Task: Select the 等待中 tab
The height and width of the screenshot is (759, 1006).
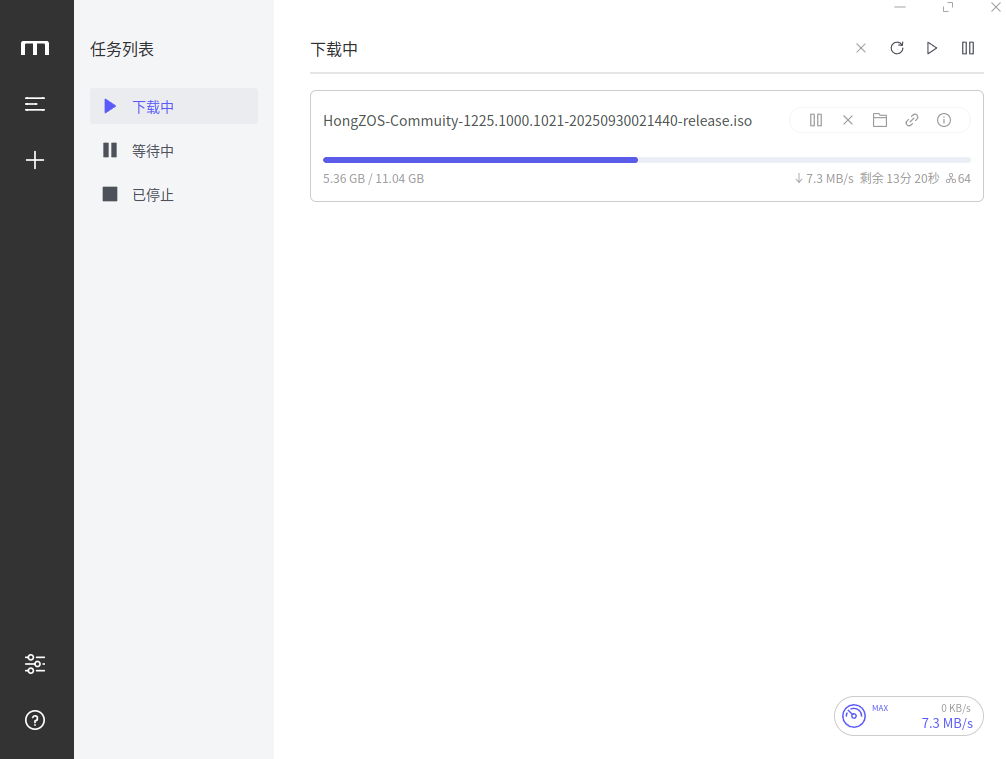Action: (x=174, y=150)
